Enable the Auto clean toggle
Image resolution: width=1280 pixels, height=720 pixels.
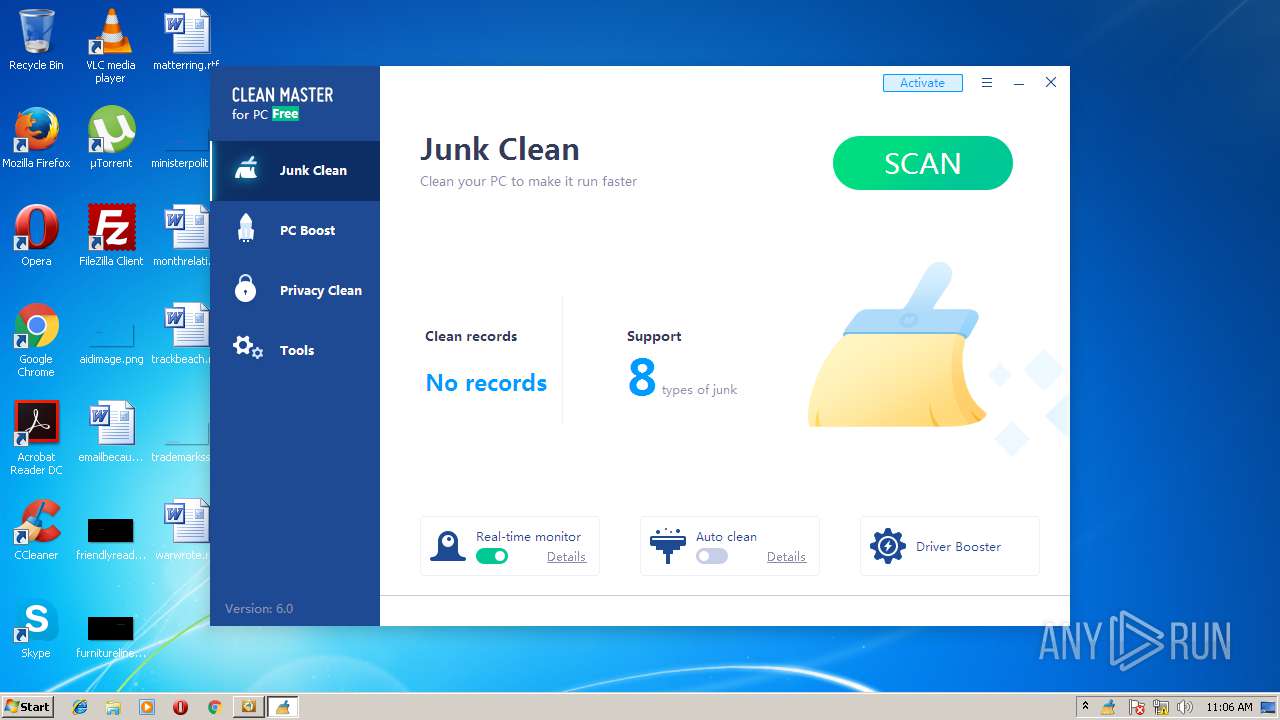tap(712, 556)
